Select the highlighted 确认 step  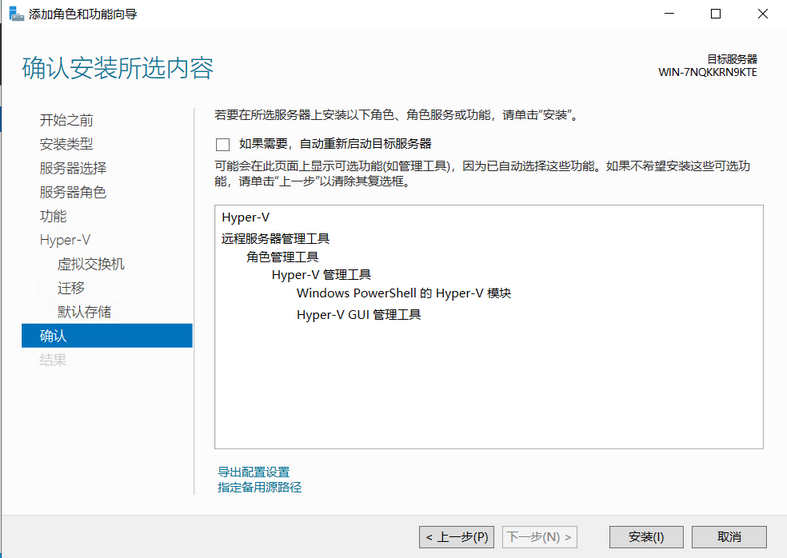click(x=107, y=336)
